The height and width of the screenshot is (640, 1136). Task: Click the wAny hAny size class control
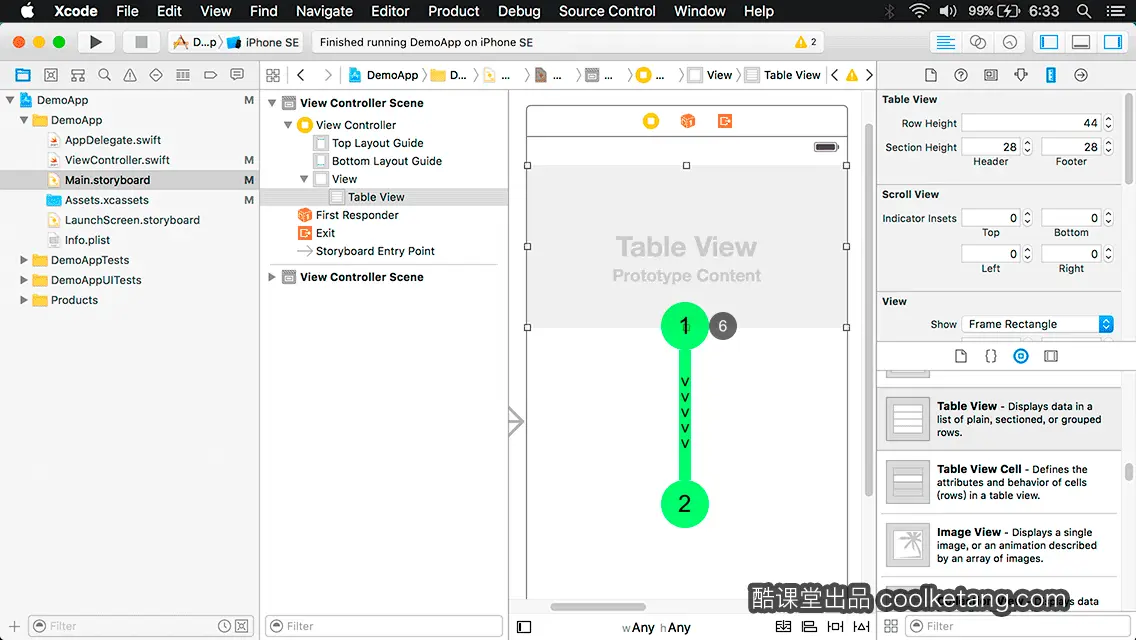656,628
